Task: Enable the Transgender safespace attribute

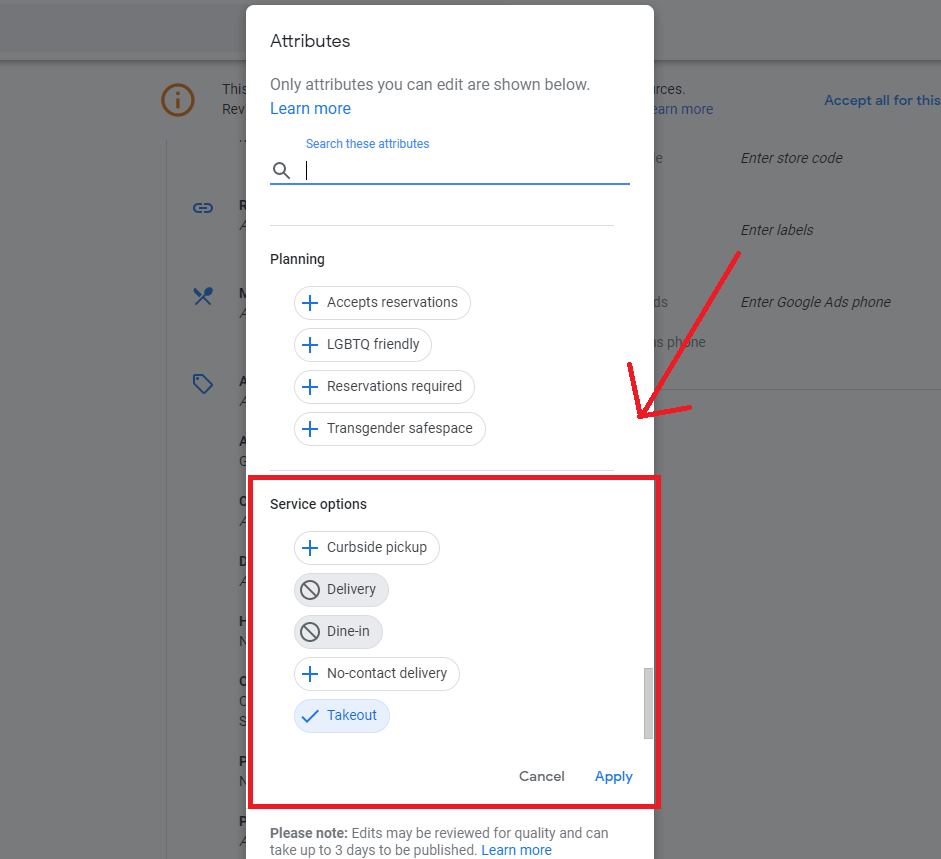Action: (x=389, y=429)
